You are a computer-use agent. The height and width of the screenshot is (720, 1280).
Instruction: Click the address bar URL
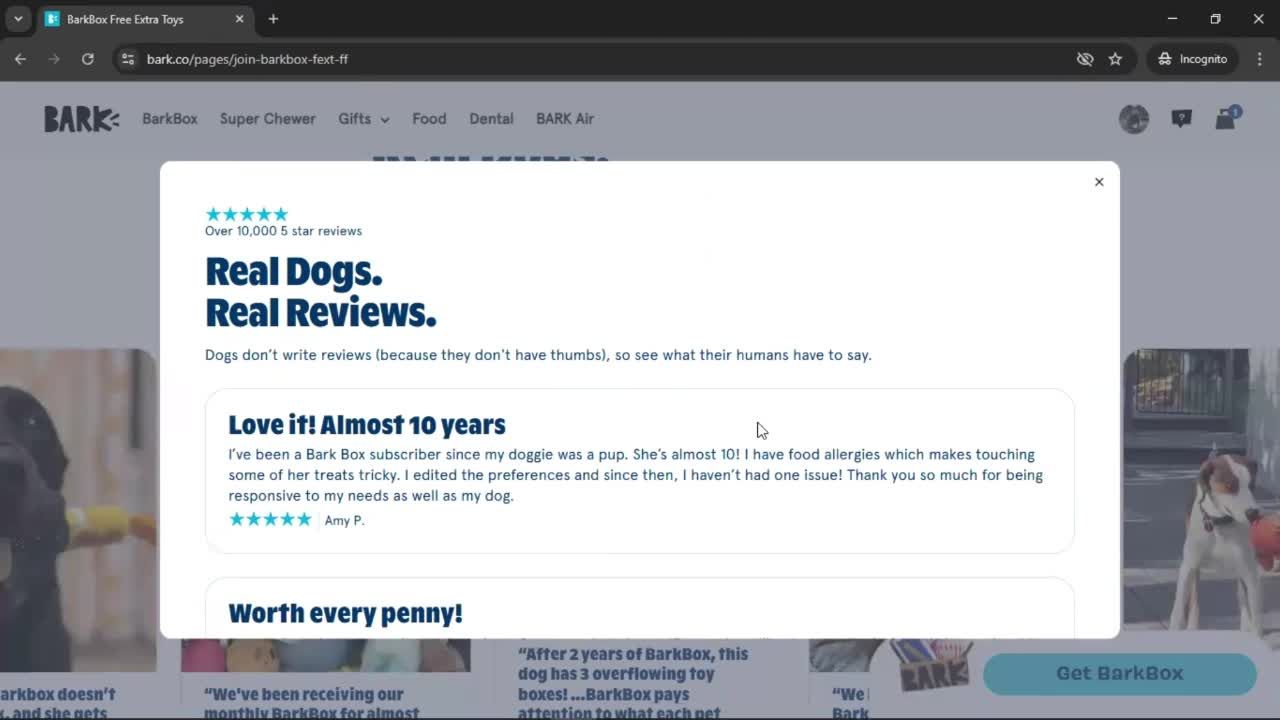click(247, 59)
